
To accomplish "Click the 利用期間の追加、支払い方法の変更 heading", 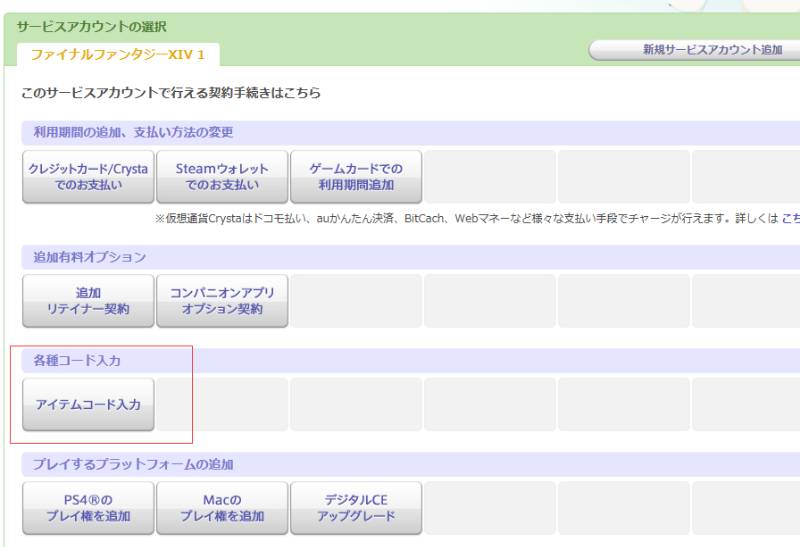I will click(133, 133).
